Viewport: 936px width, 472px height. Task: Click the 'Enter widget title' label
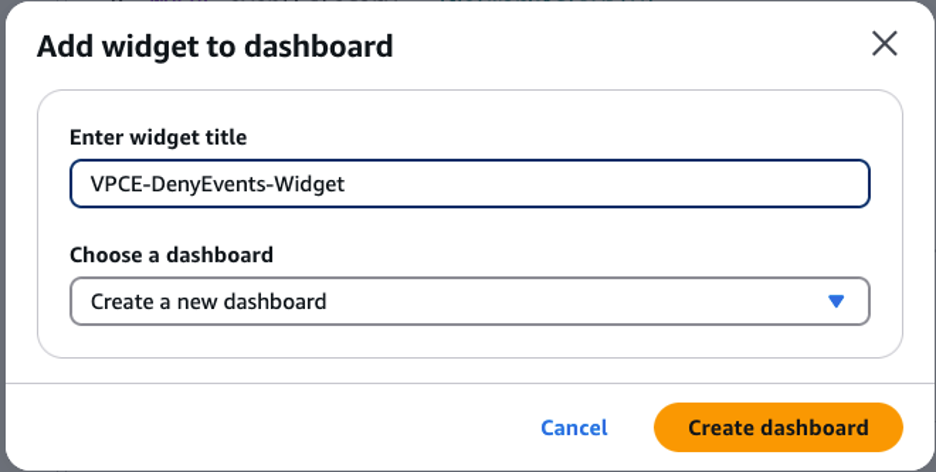(x=158, y=138)
